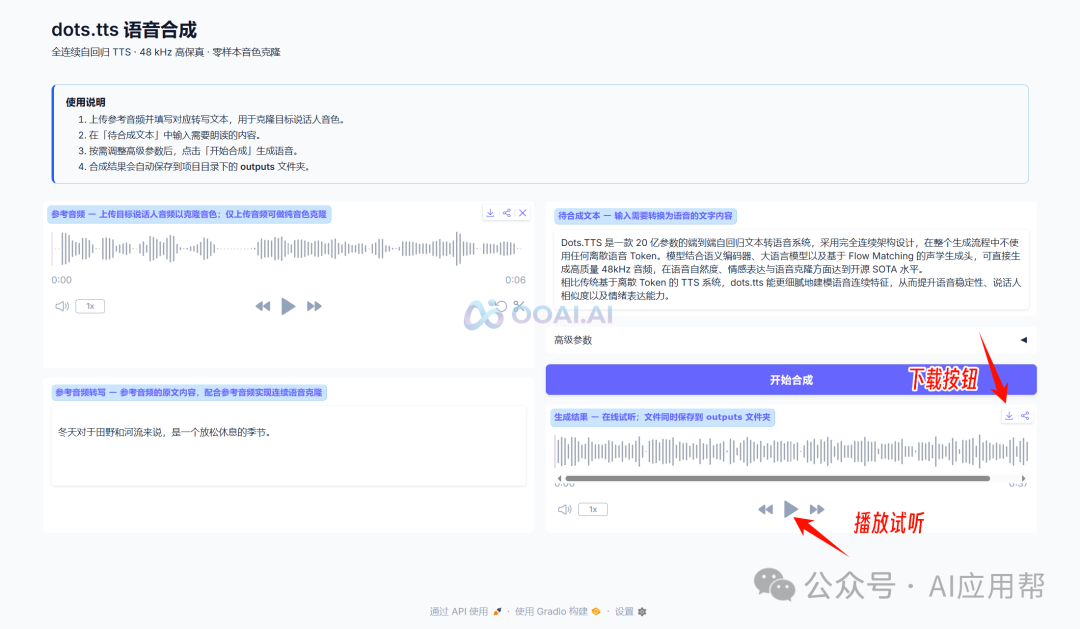The width and height of the screenshot is (1080, 629).
Task: Click the reference audio panel label 参考音频
Action: pyautogui.click(x=189, y=214)
